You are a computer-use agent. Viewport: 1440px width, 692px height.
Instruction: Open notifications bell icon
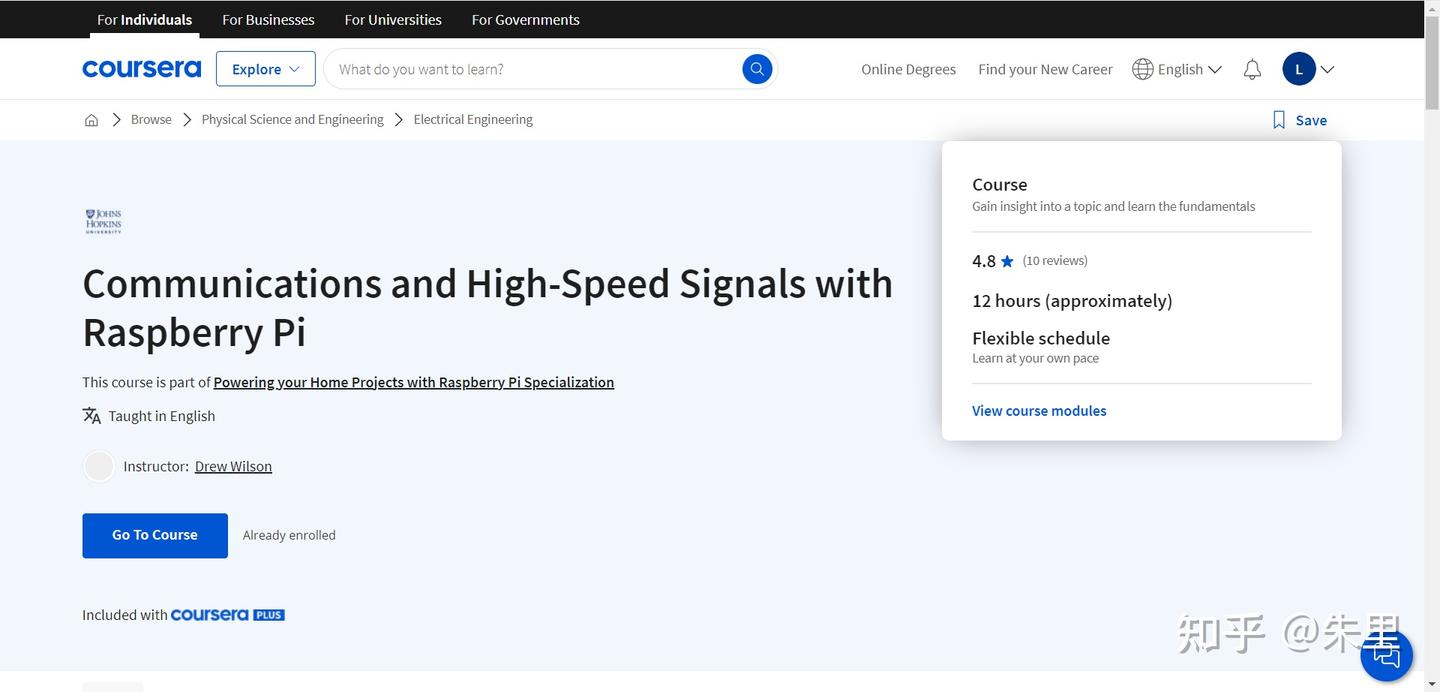(x=1252, y=69)
